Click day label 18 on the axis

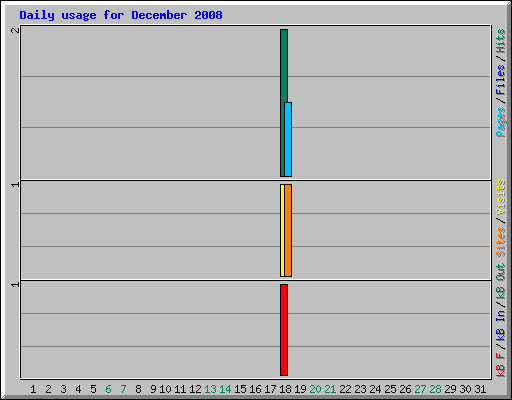pos(285,389)
